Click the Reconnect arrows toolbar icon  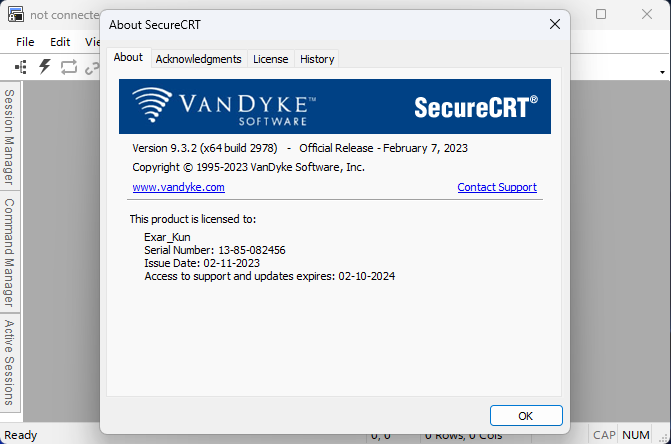68,67
